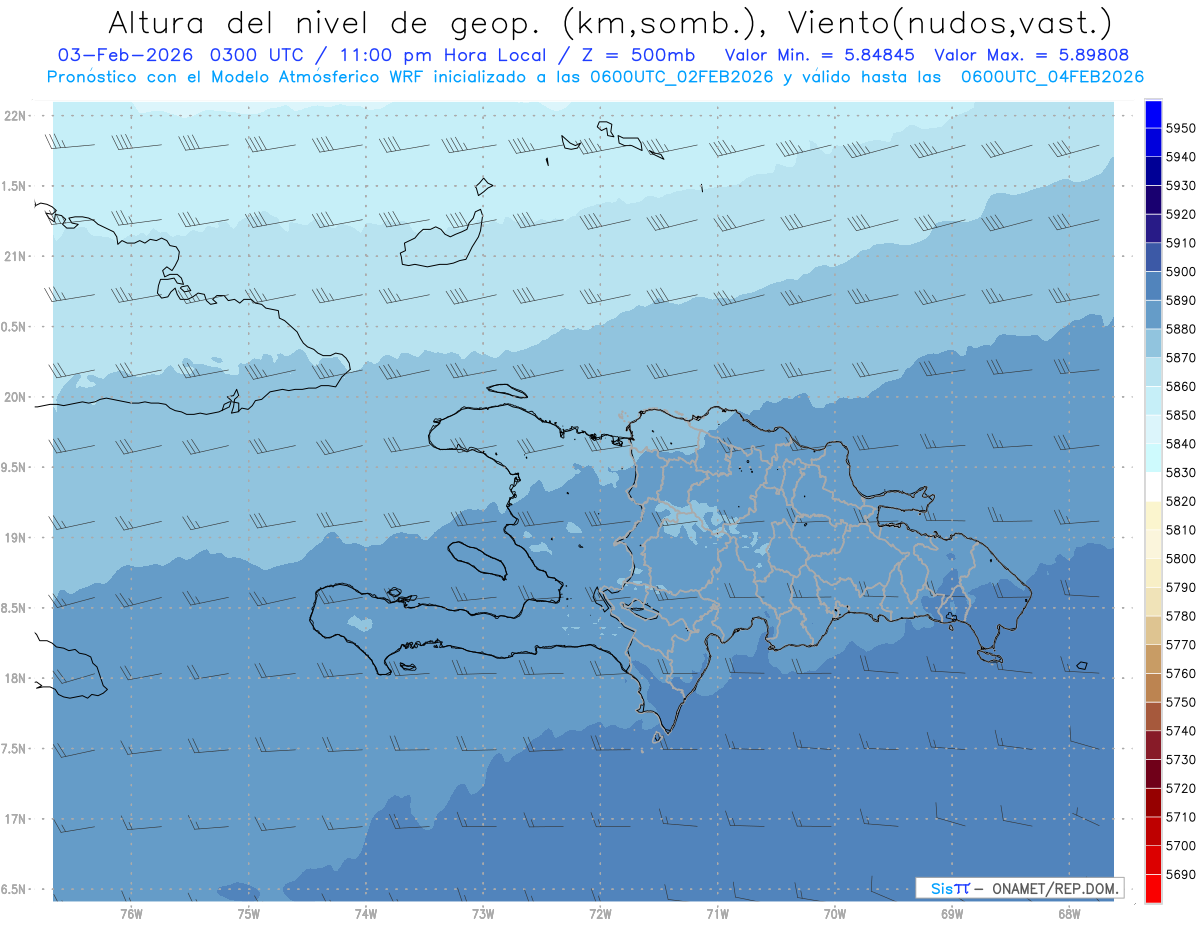
Task: Click the '76W' longitude axis label
Action: click(131, 914)
